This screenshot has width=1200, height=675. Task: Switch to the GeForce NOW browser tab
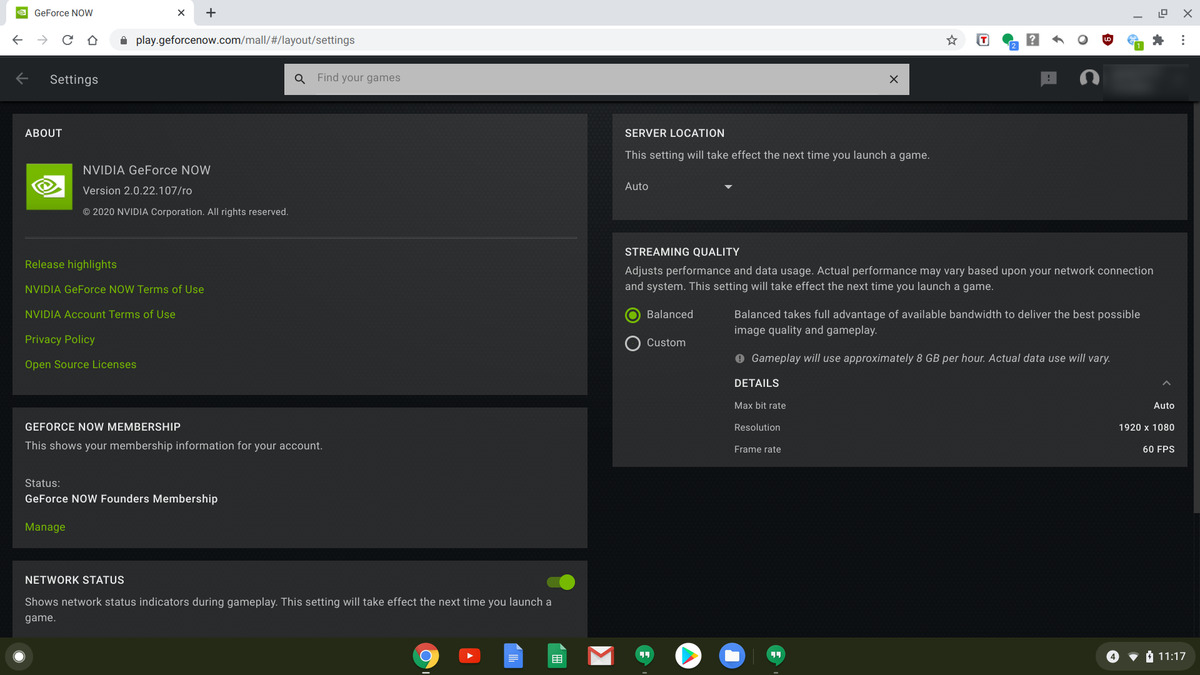tap(98, 13)
